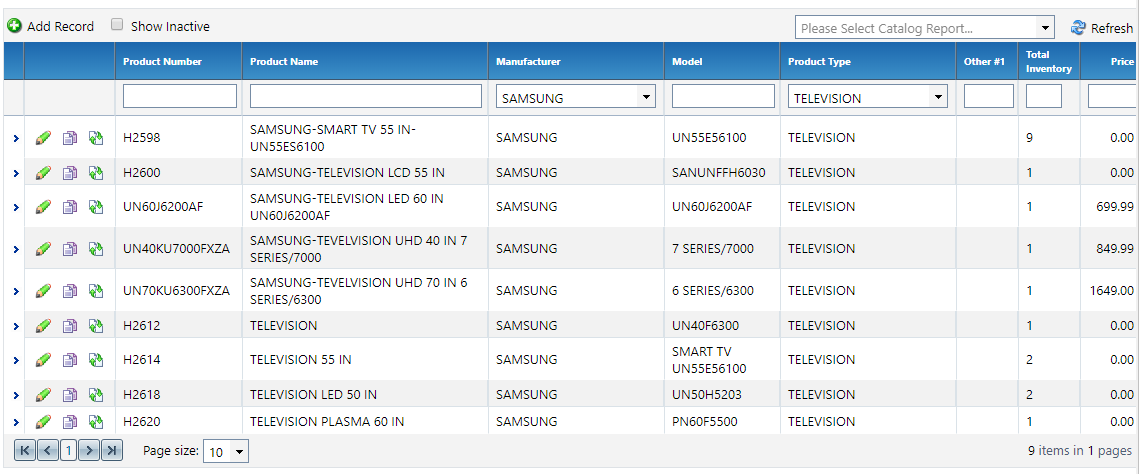Sort by Product Number column header
The width and height of the screenshot is (1139, 474).
pos(163,62)
